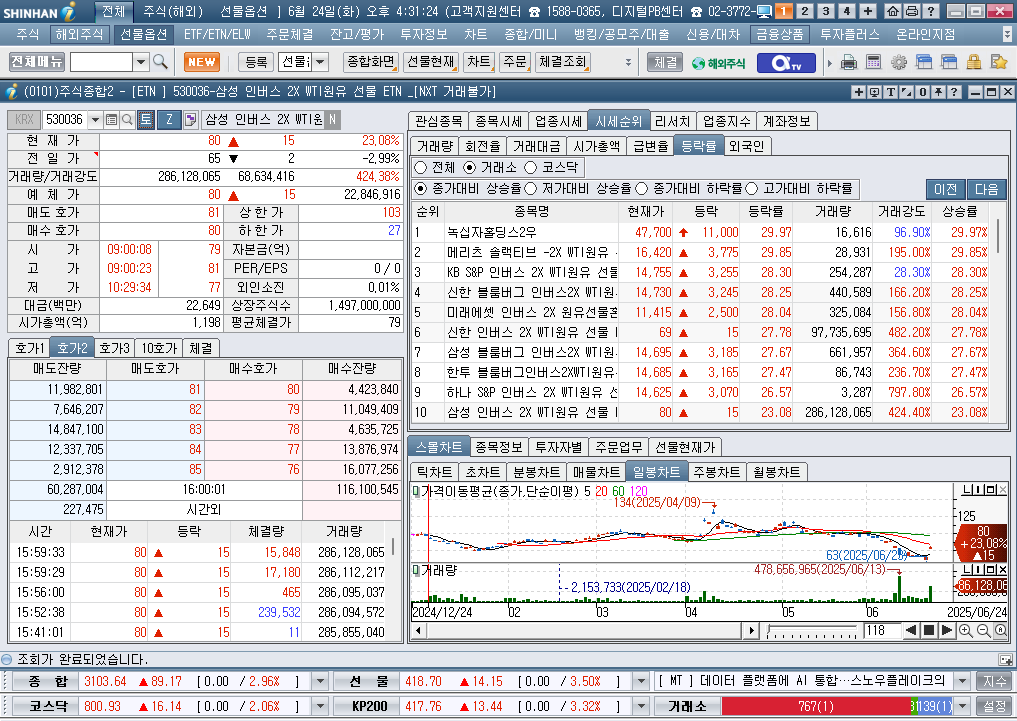Screen dimensions: 1017x721
Task: Open the 관심종목 tab
Action: (x=438, y=121)
